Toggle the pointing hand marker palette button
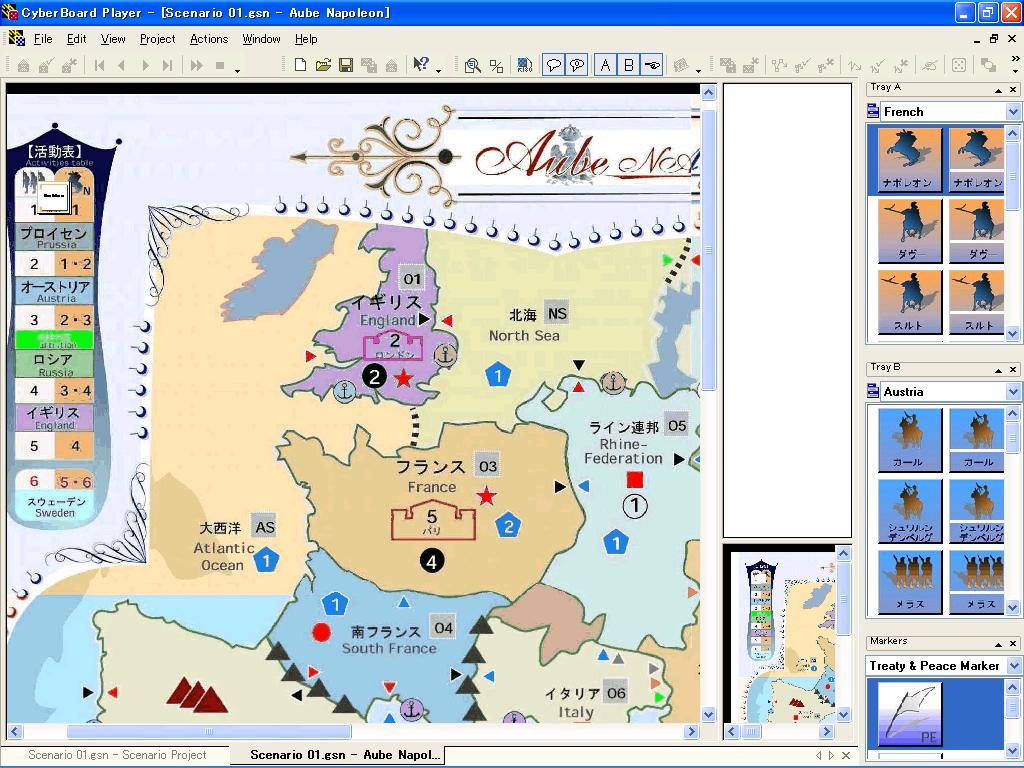Screen dimensions: 1024x768 652,65
